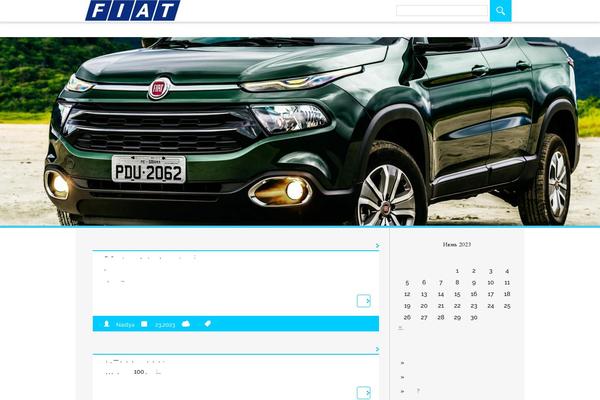600x400 pixels.
Task: Click the blue magnifier search button
Action: pos(501,11)
